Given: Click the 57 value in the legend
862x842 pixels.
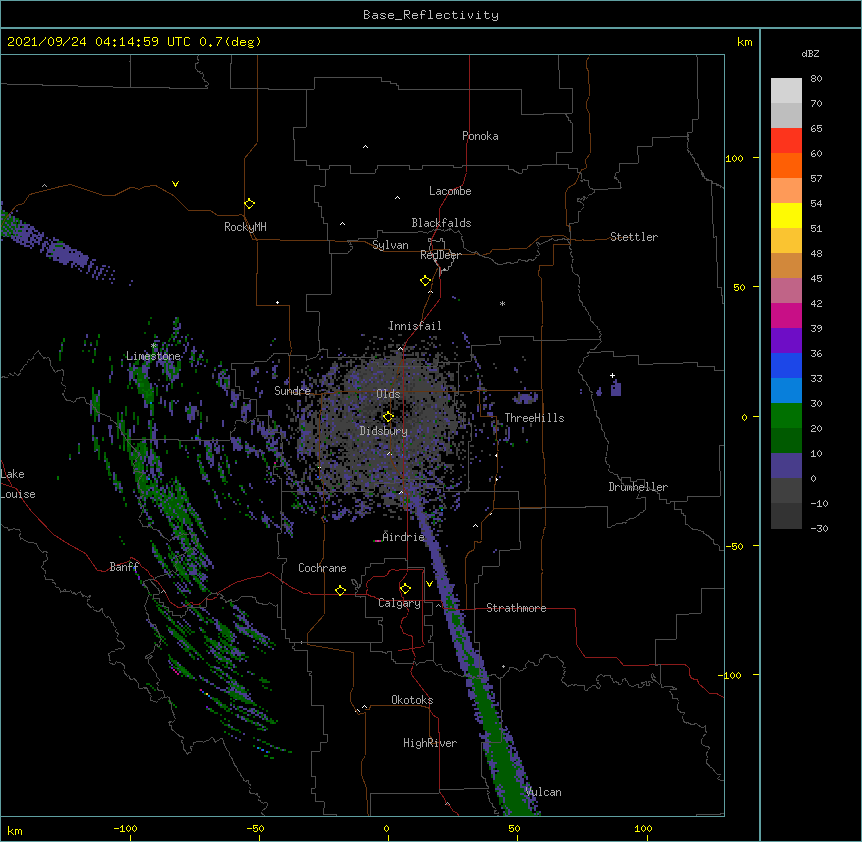Looking at the screenshot, I should (x=816, y=179).
